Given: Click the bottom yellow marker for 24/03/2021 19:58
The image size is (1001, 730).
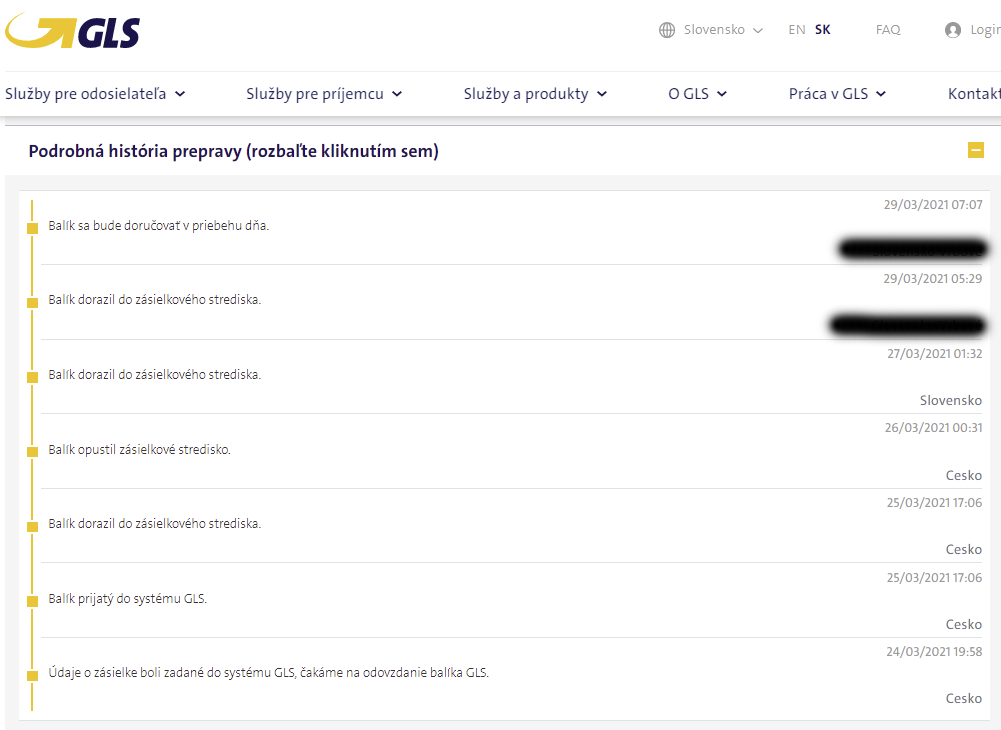Looking at the screenshot, I should click(x=32, y=676).
